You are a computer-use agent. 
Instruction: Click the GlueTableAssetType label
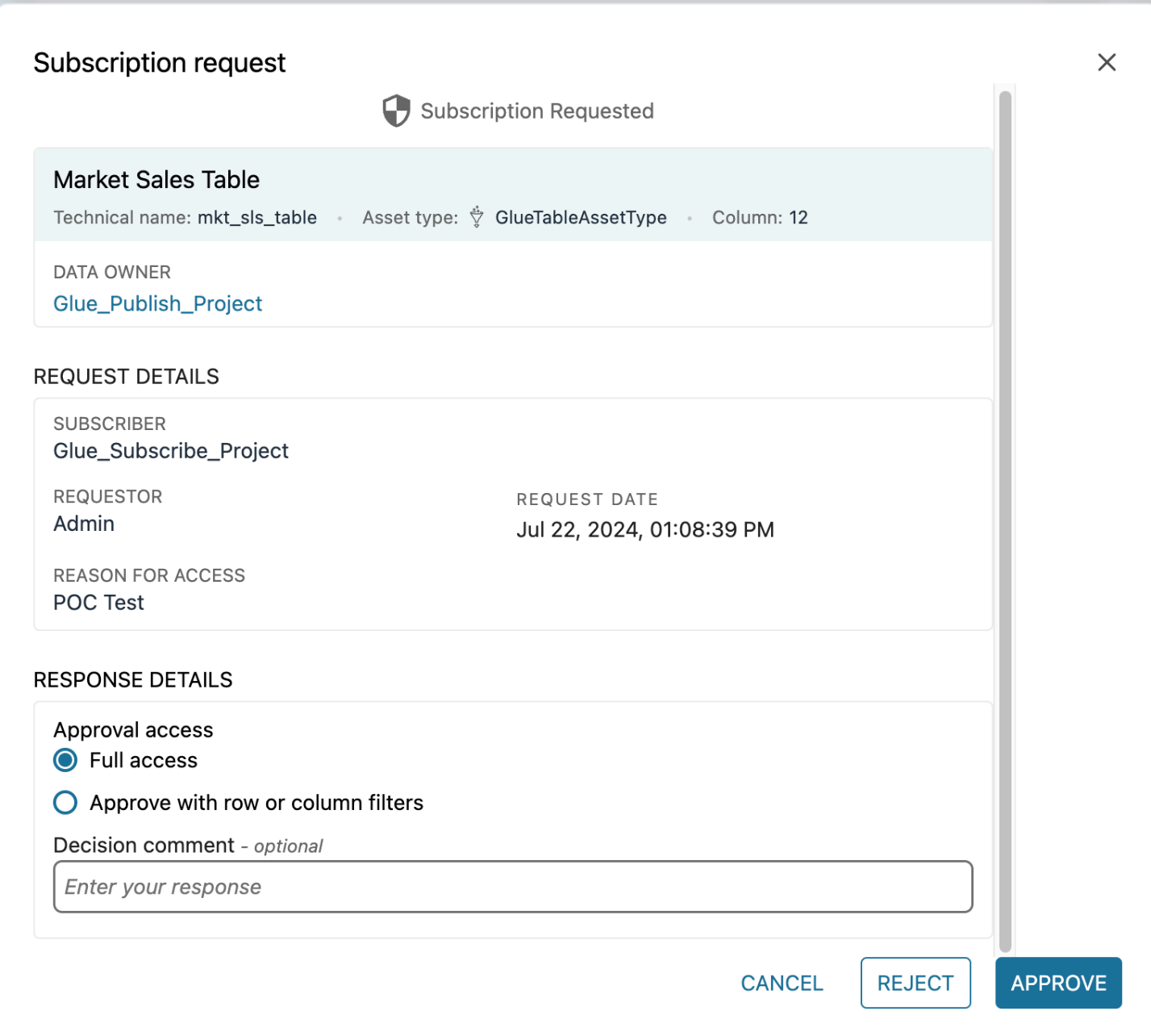(x=581, y=218)
